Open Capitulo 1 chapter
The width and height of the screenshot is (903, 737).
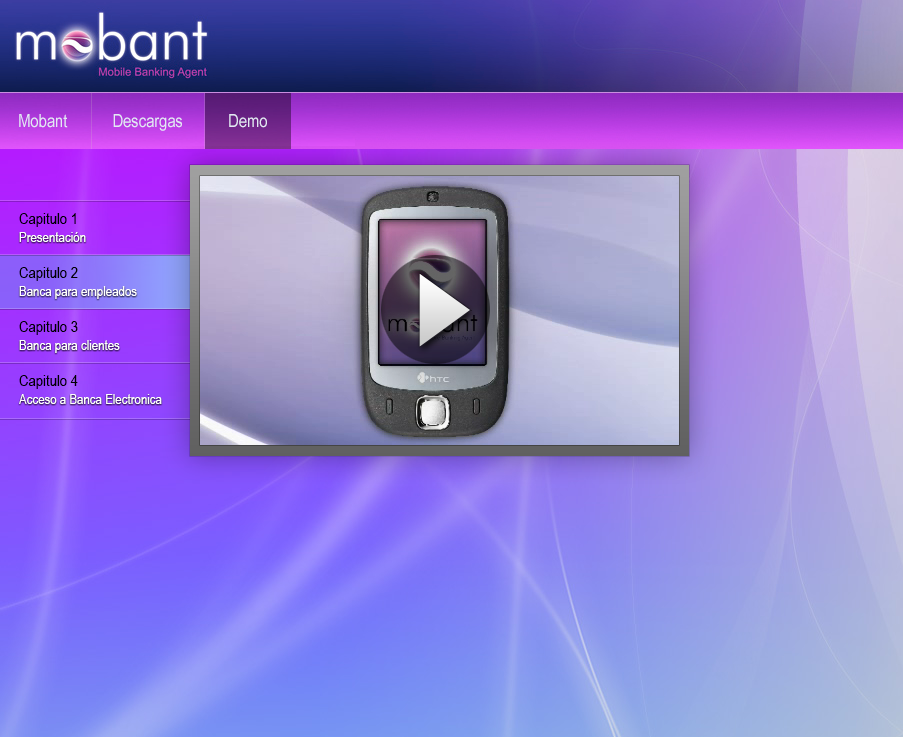[48, 218]
